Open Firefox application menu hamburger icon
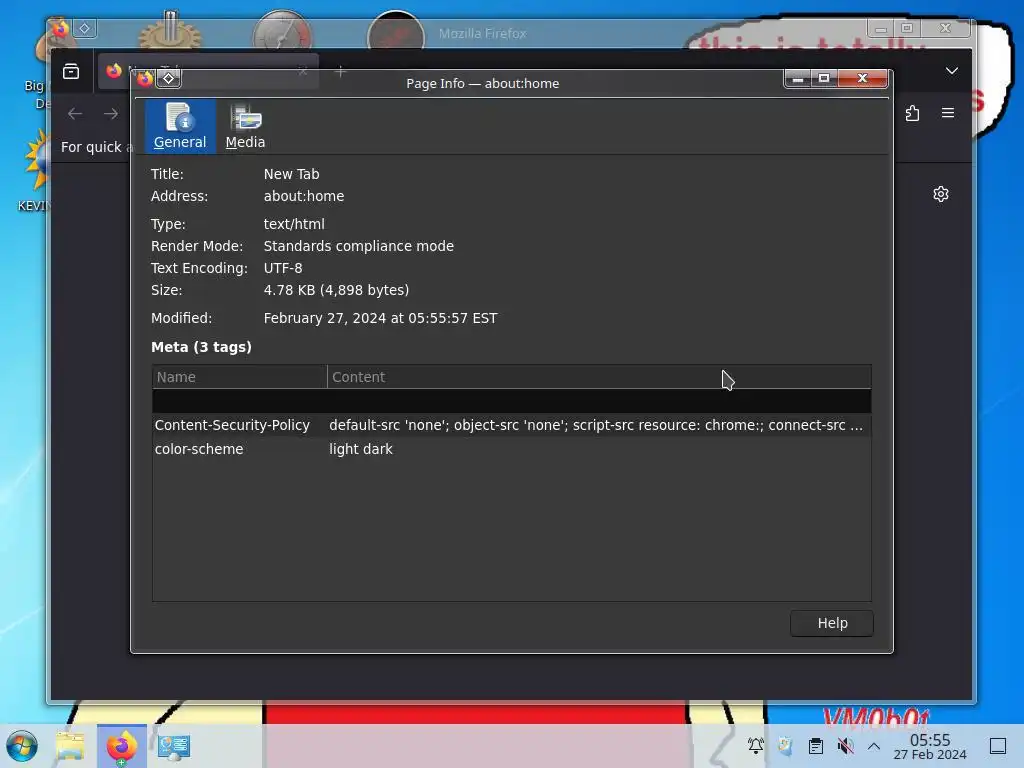The image size is (1024, 768). pos(948,113)
